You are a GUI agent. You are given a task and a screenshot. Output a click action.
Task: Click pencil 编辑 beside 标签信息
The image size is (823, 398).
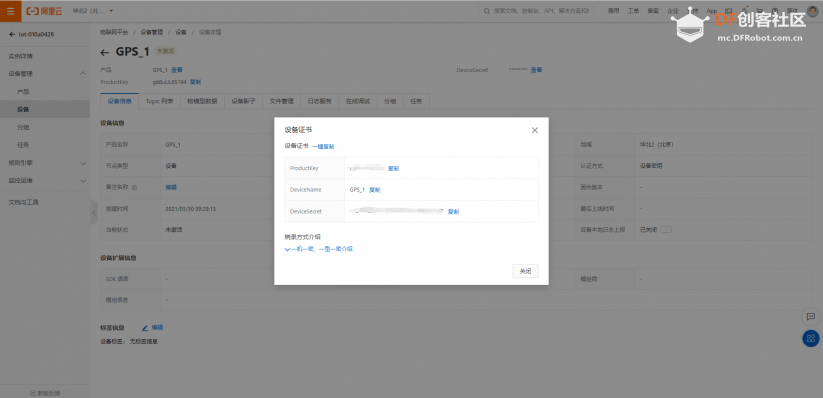(153, 328)
